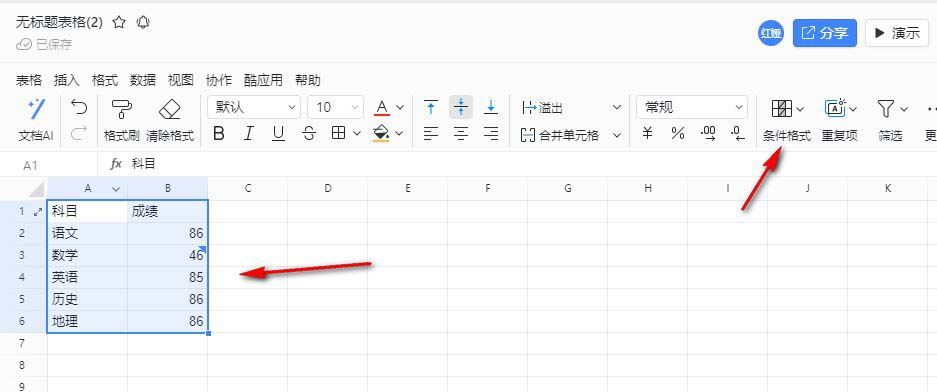
Task: Toggle bold formatting (B)
Action: click(x=219, y=134)
